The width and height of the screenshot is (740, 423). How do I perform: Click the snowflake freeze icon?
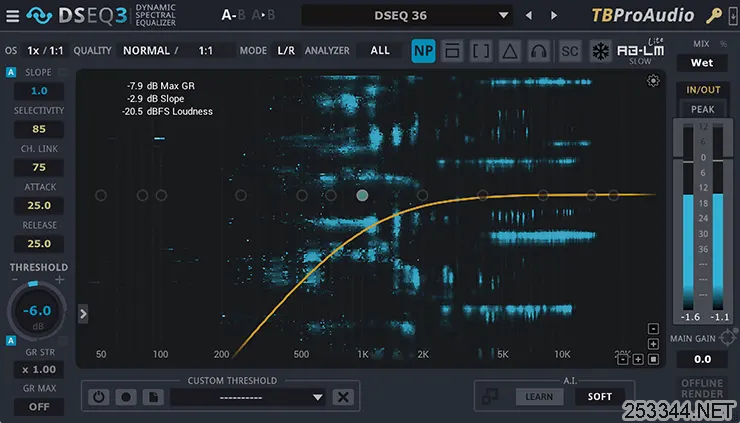[x=600, y=51]
